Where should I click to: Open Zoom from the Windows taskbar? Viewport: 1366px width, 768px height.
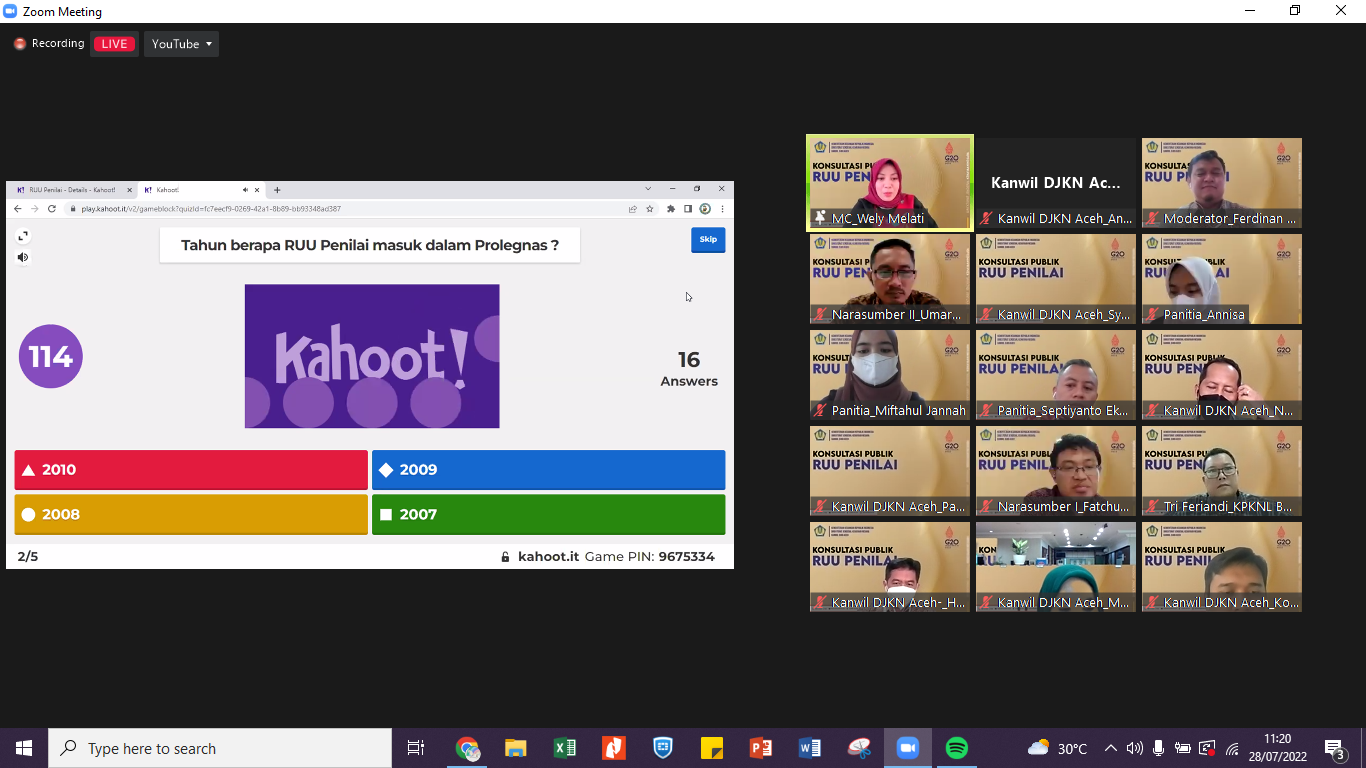pos(908,748)
